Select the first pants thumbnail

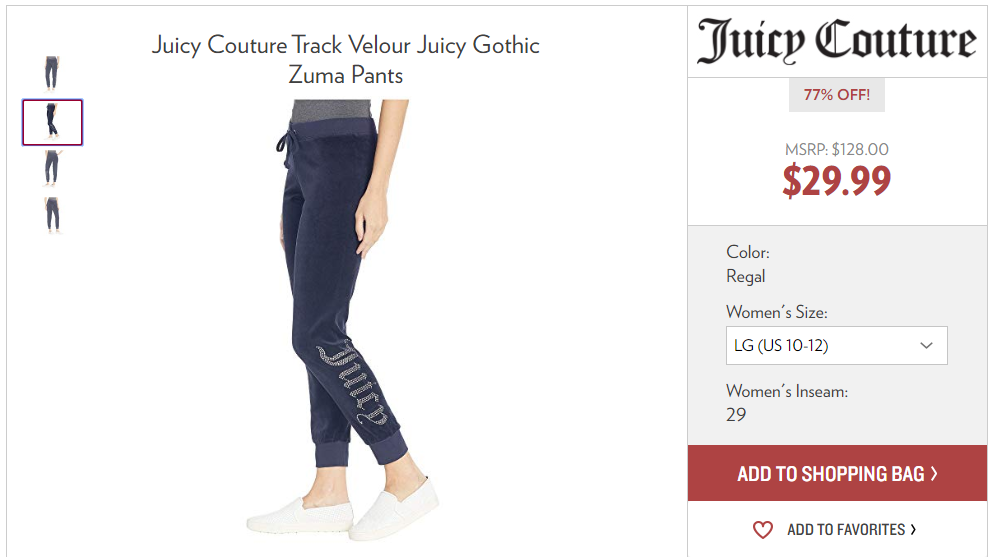tap(52, 73)
